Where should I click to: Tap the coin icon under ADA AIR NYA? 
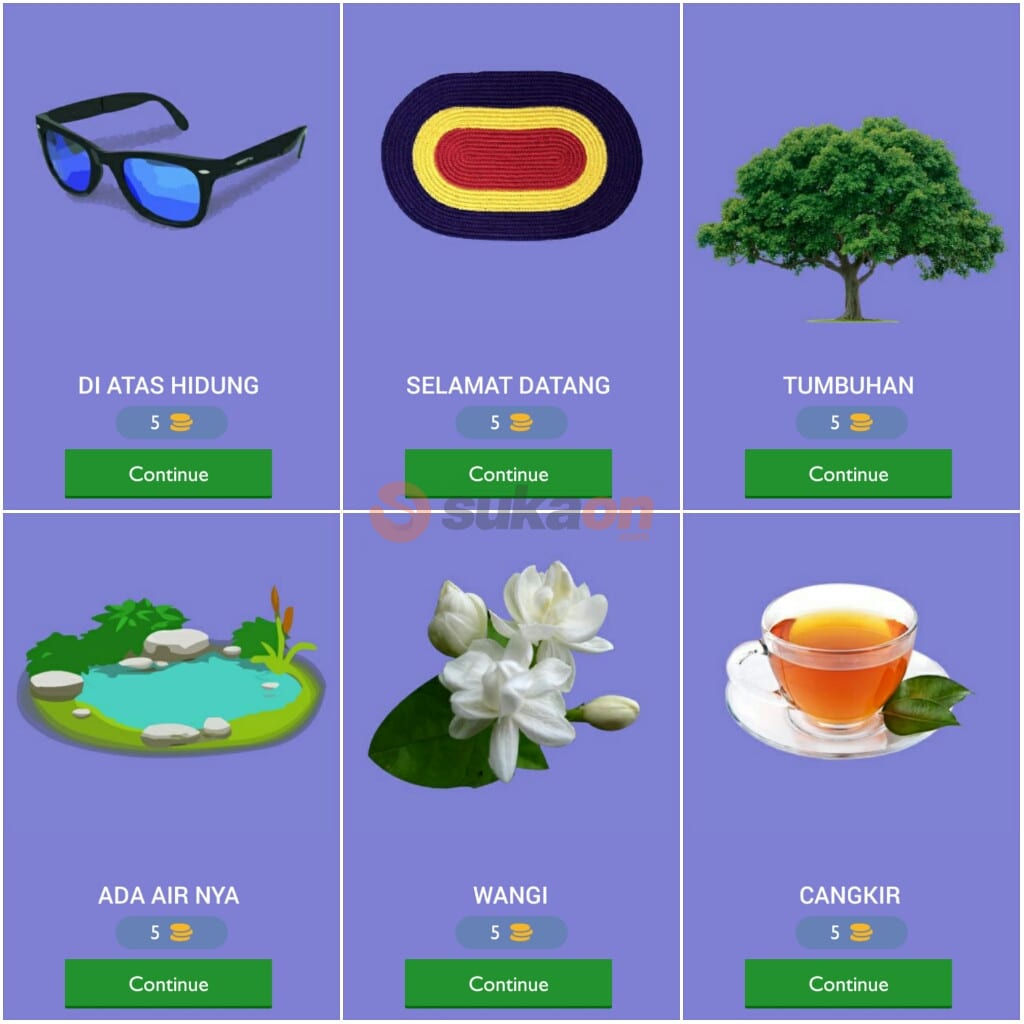(181, 933)
